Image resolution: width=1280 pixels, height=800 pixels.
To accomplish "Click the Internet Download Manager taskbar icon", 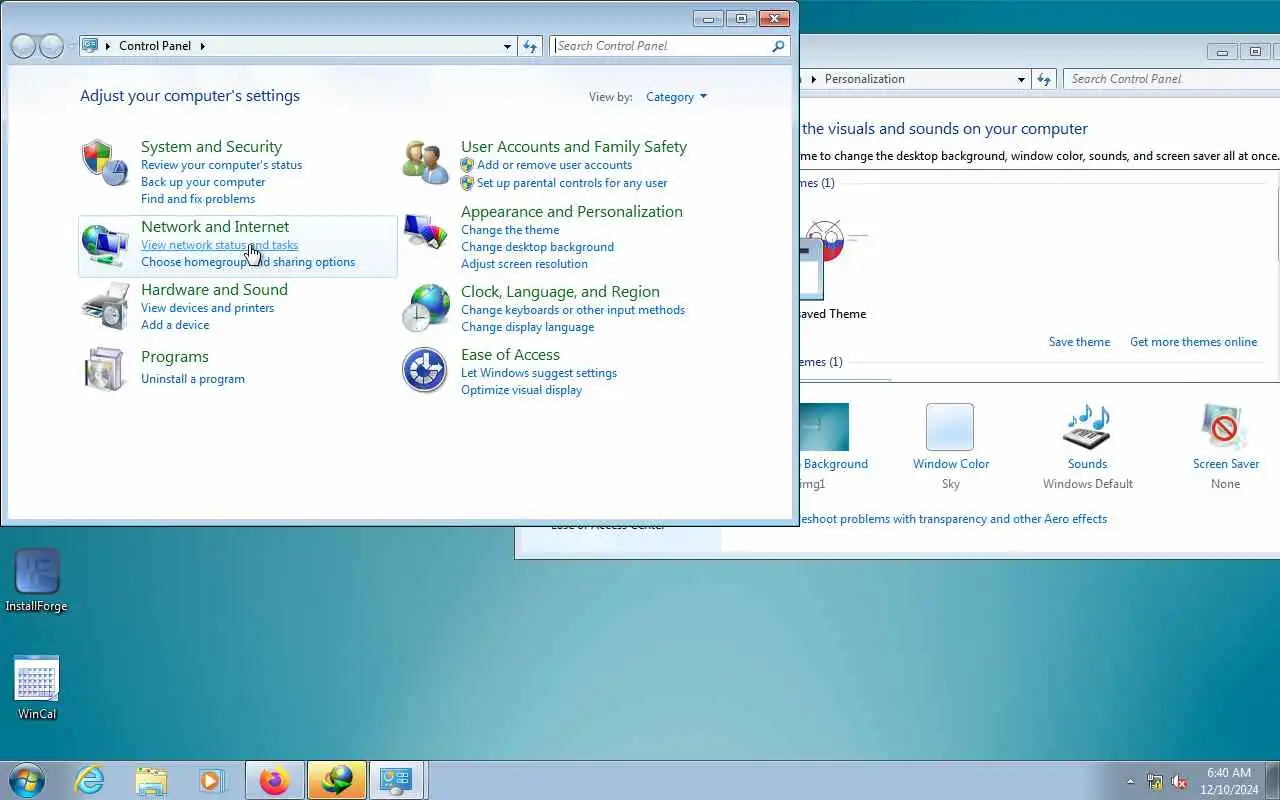I will [337, 780].
